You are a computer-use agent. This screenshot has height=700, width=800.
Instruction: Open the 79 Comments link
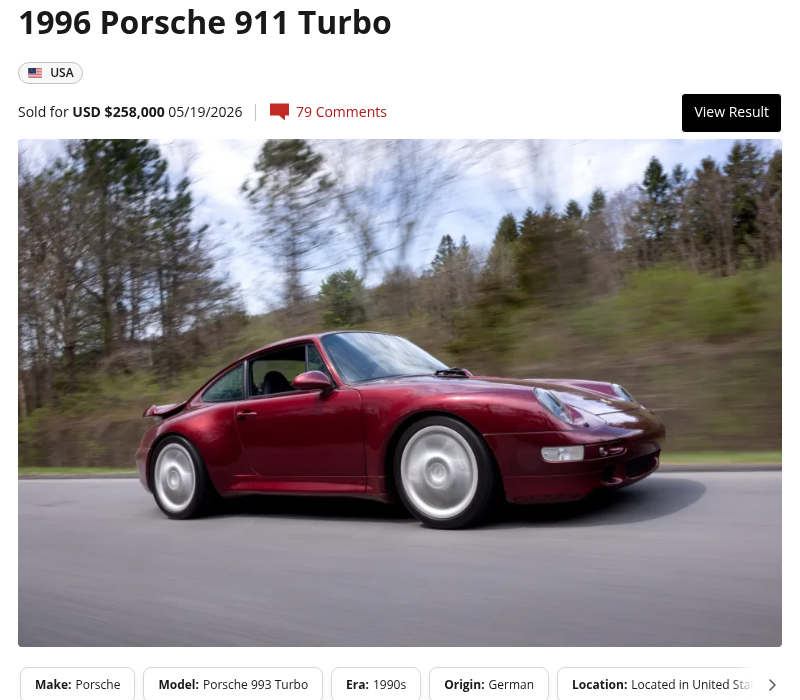point(341,112)
